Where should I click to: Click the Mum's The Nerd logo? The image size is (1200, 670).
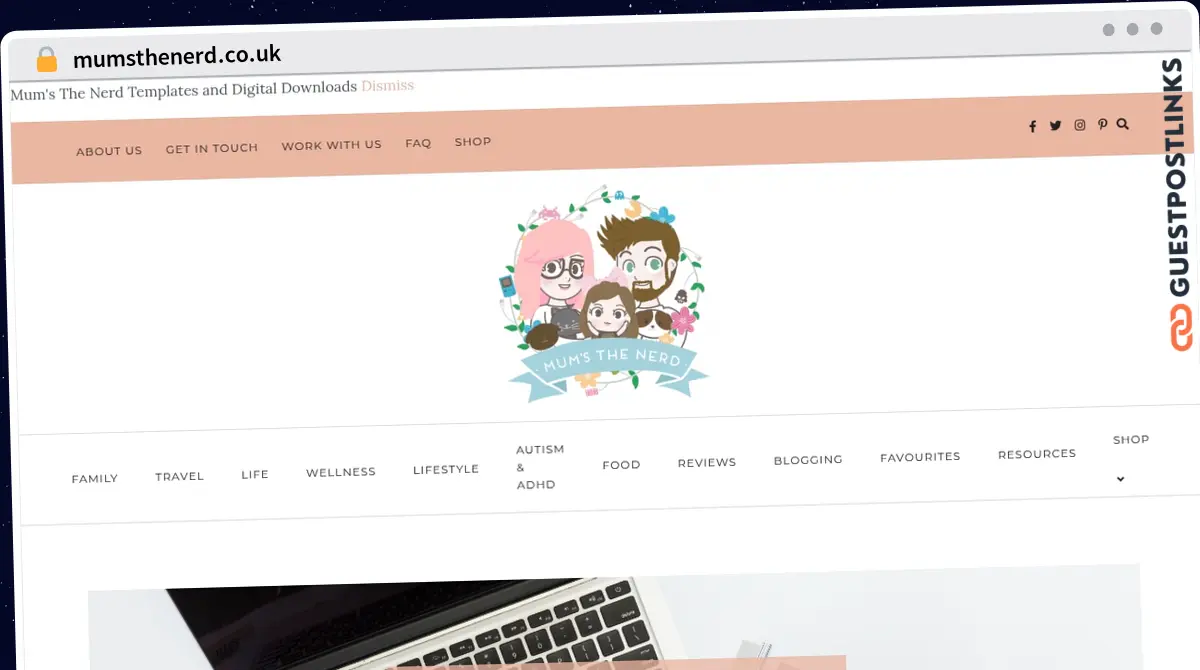[605, 293]
